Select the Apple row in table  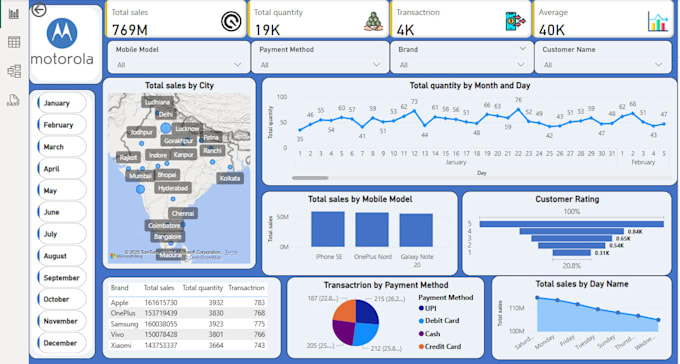click(188, 302)
